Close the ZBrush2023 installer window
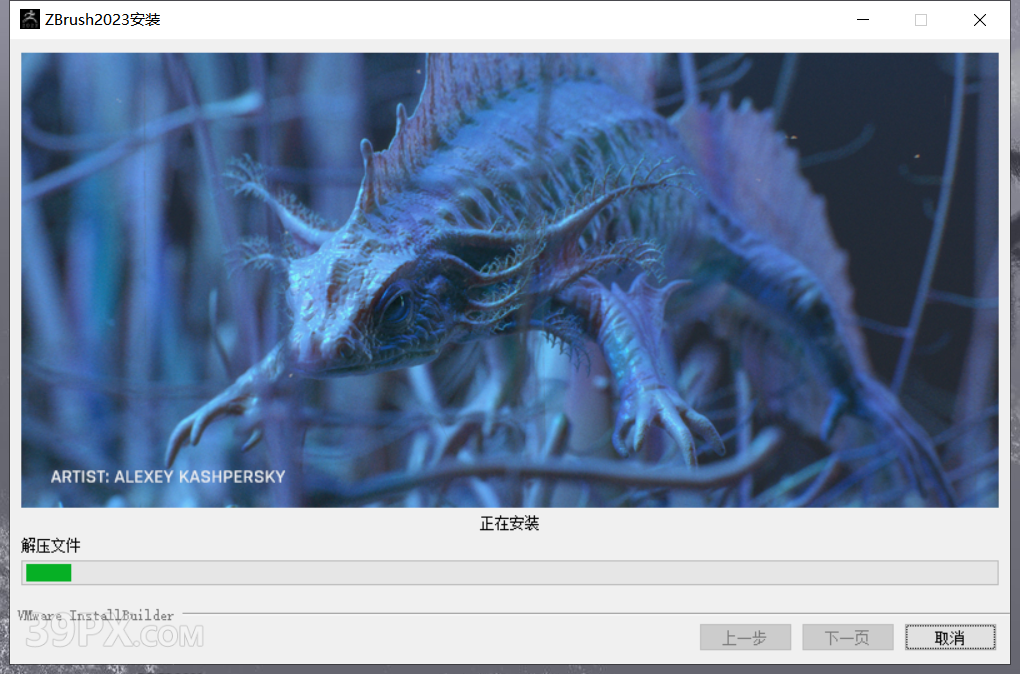 [980, 20]
